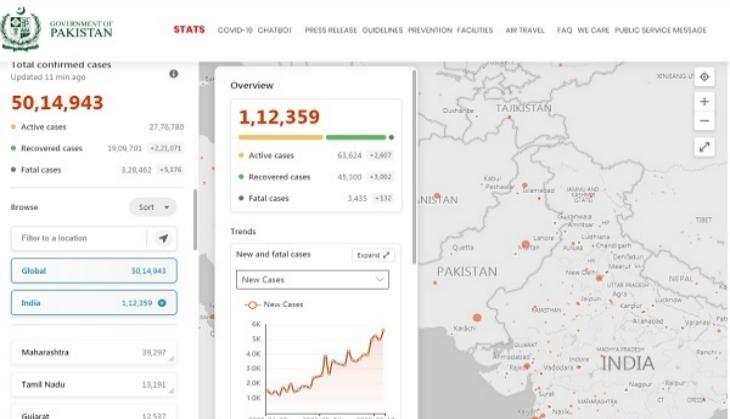Click the Government of Pakistan emblem logo
This screenshot has height=419, width=730.
(20, 29)
